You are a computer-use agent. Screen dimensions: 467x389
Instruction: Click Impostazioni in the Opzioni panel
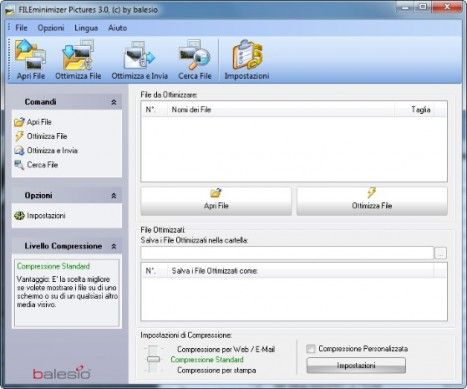[40, 216]
